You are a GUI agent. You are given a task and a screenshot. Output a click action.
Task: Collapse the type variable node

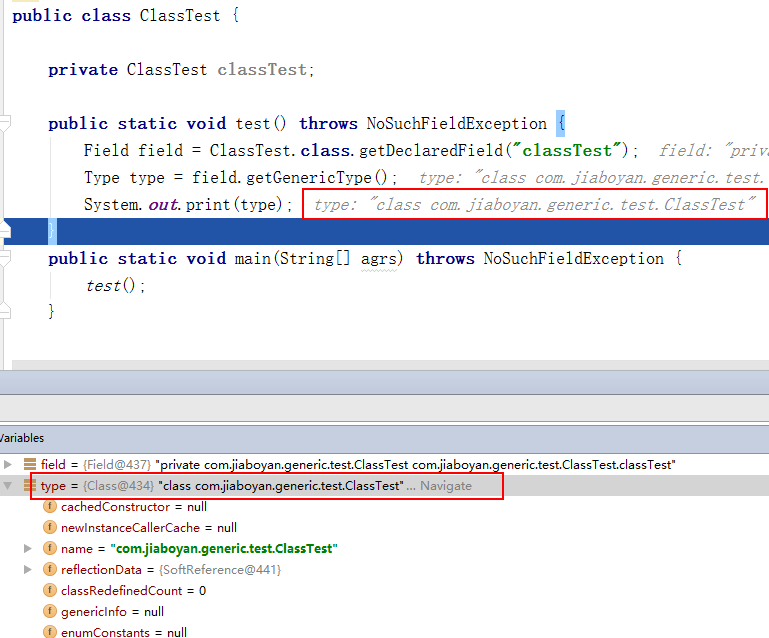[x=8, y=485]
